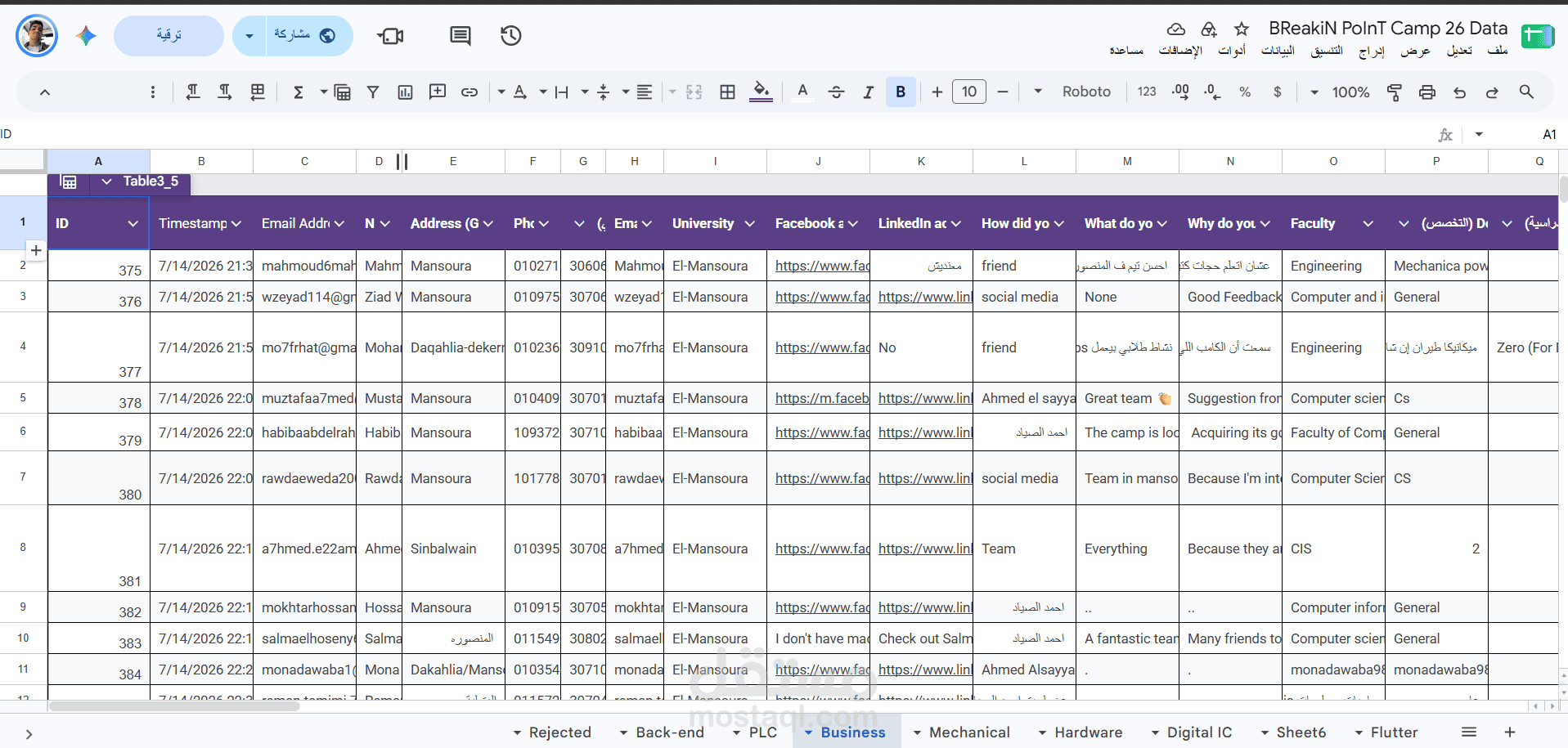1568x748 pixels.
Task: Click the font size 10 field
Action: [969, 92]
